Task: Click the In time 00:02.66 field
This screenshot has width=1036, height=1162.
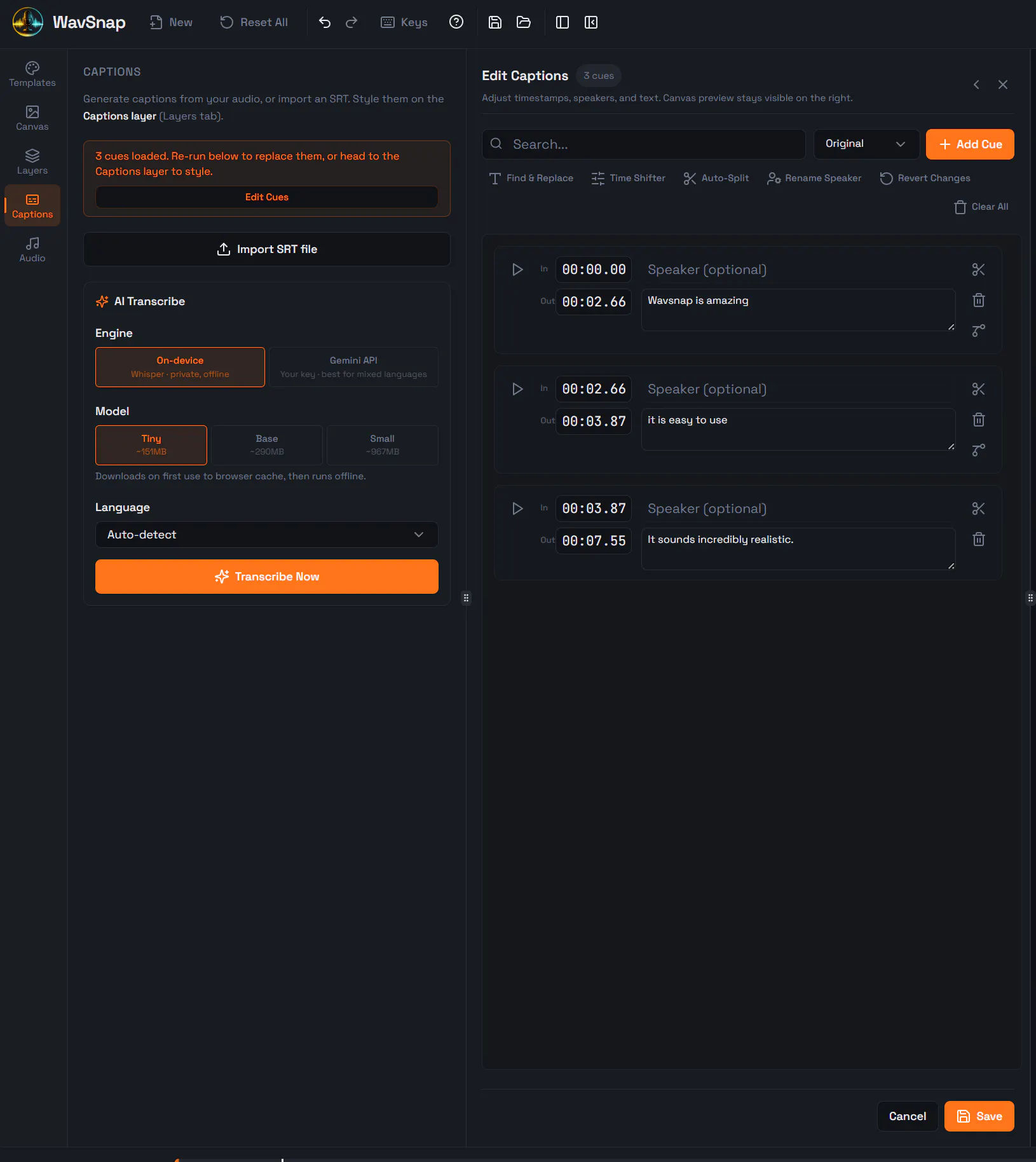Action: click(594, 389)
